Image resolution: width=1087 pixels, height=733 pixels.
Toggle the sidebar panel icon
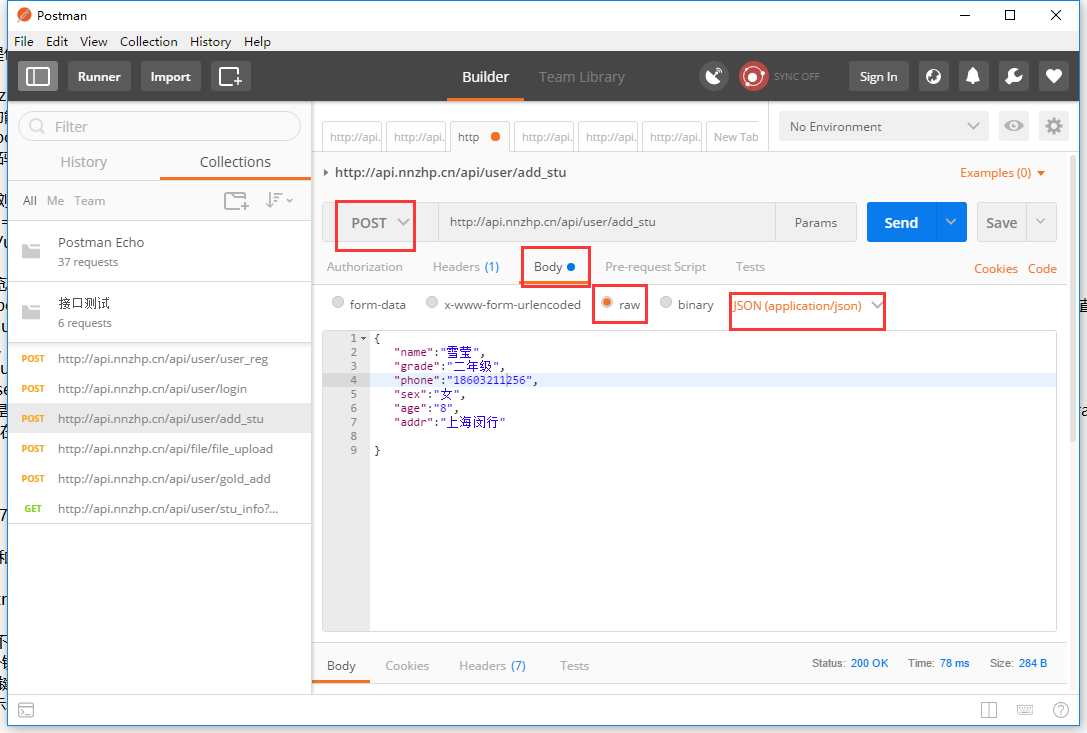(x=37, y=76)
